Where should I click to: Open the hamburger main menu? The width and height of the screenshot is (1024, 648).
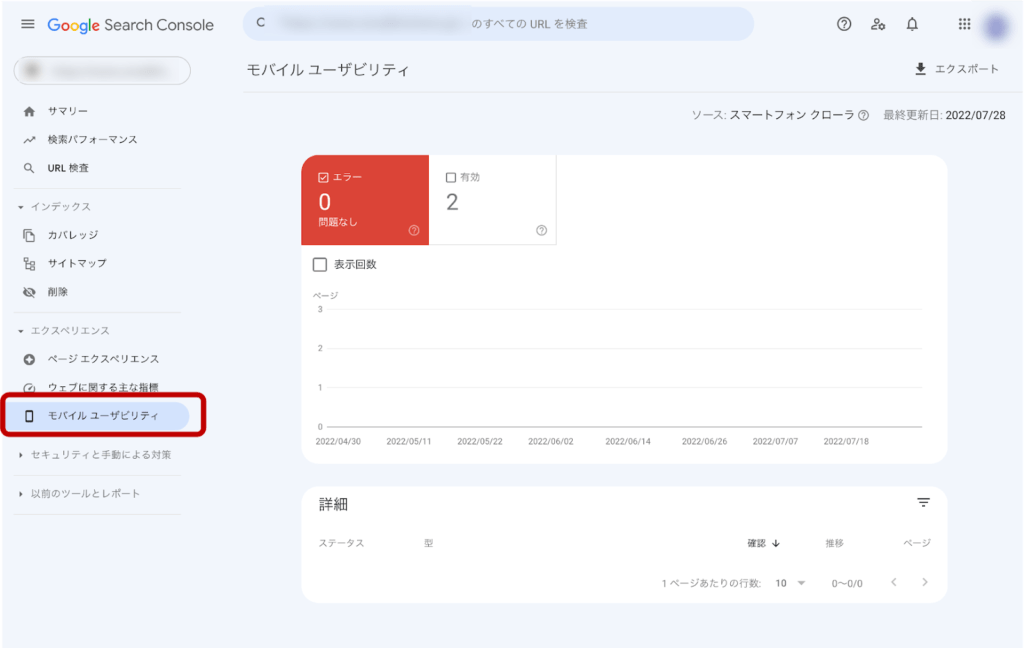(x=27, y=24)
